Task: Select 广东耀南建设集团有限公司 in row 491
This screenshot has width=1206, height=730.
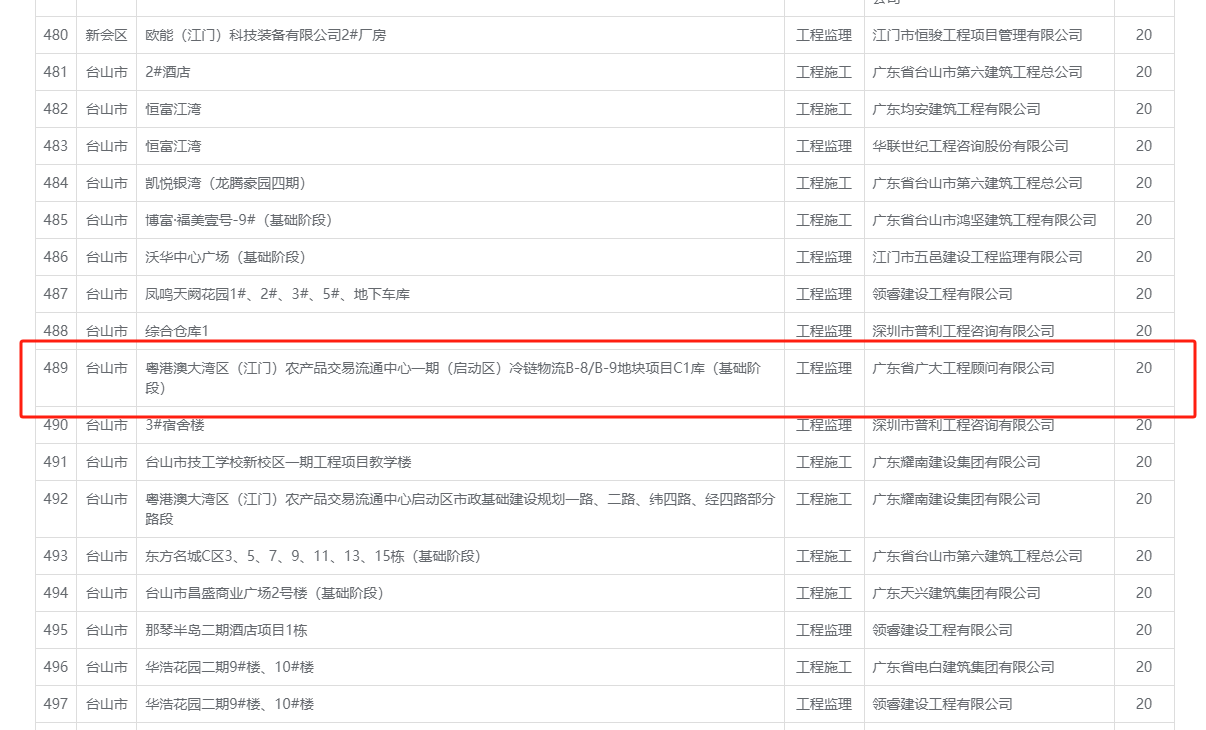Action: point(956,462)
